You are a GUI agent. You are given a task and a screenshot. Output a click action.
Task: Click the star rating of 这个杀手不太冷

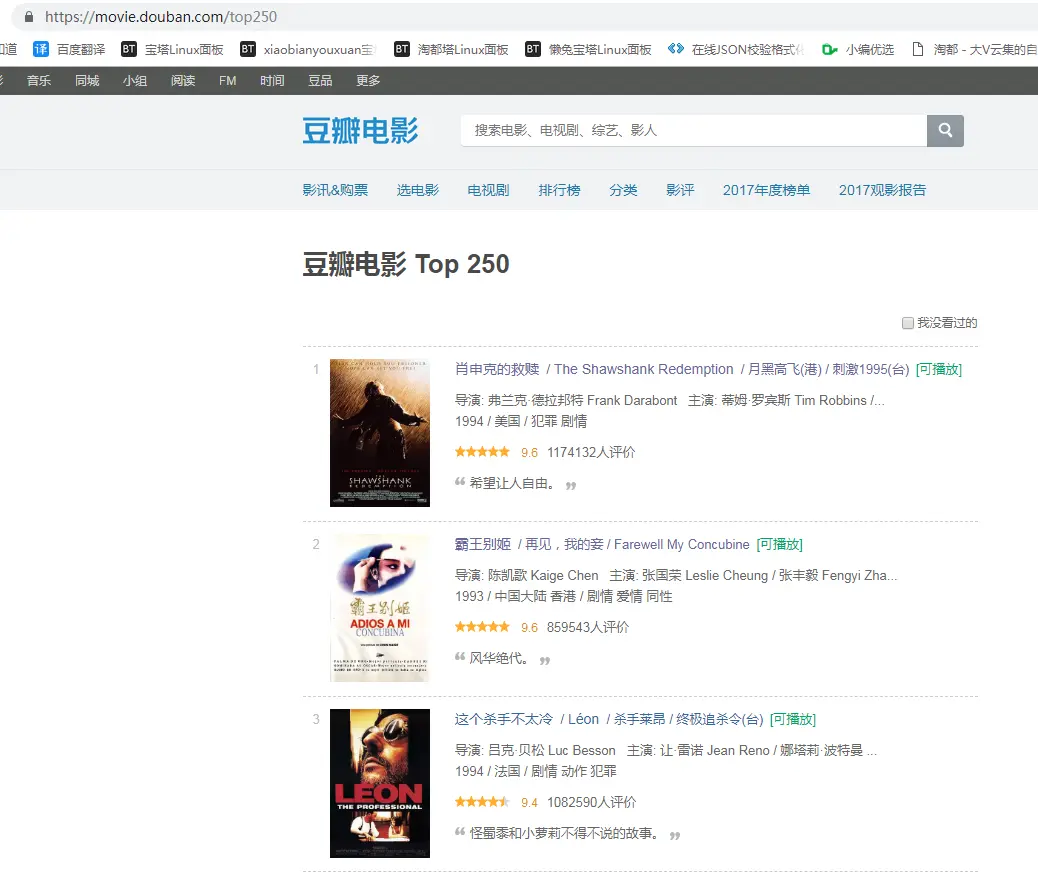pyautogui.click(x=482, y=802)
